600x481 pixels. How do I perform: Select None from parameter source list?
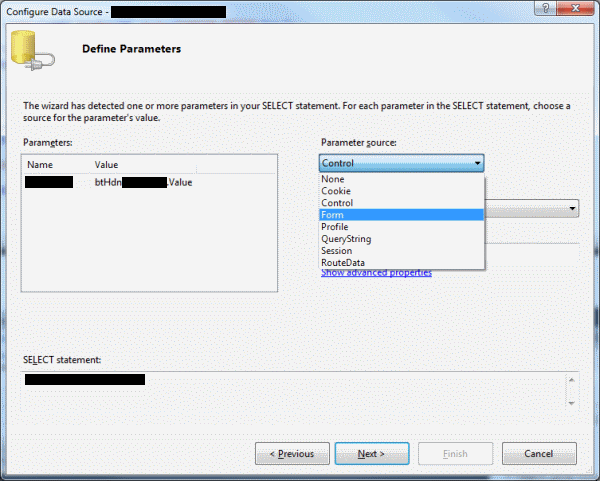pos(332,179)
